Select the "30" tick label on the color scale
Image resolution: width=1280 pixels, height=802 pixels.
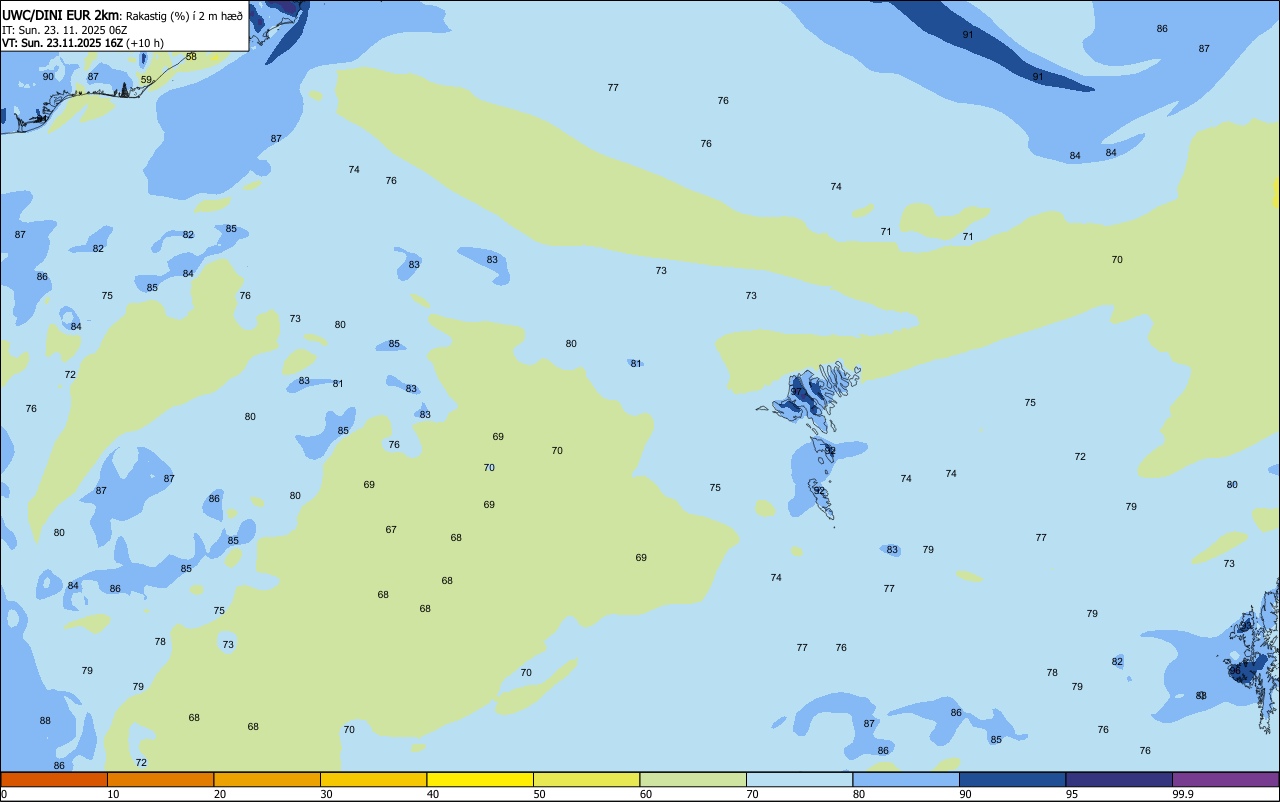327,795
